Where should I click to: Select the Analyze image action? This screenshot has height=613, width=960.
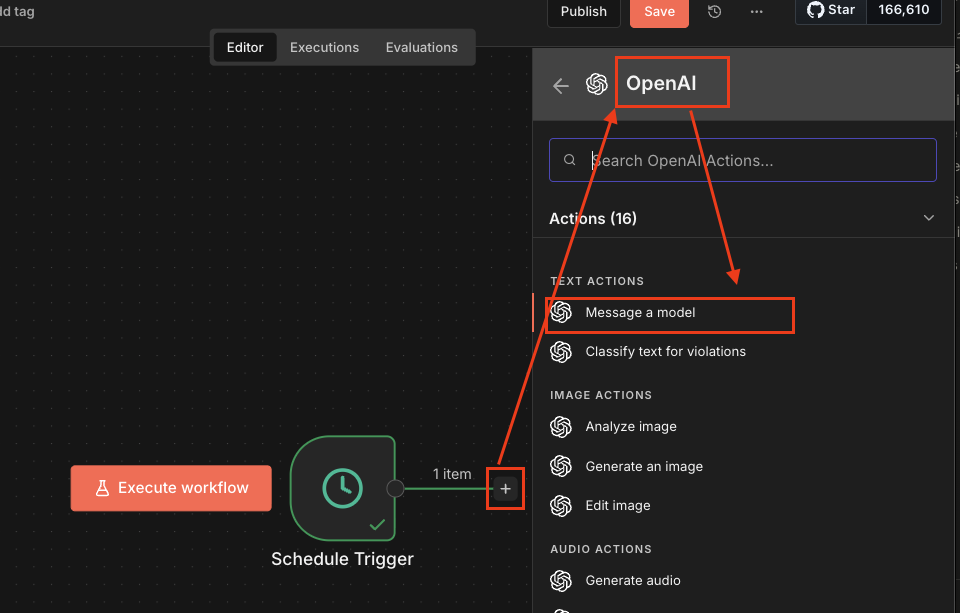743,427
